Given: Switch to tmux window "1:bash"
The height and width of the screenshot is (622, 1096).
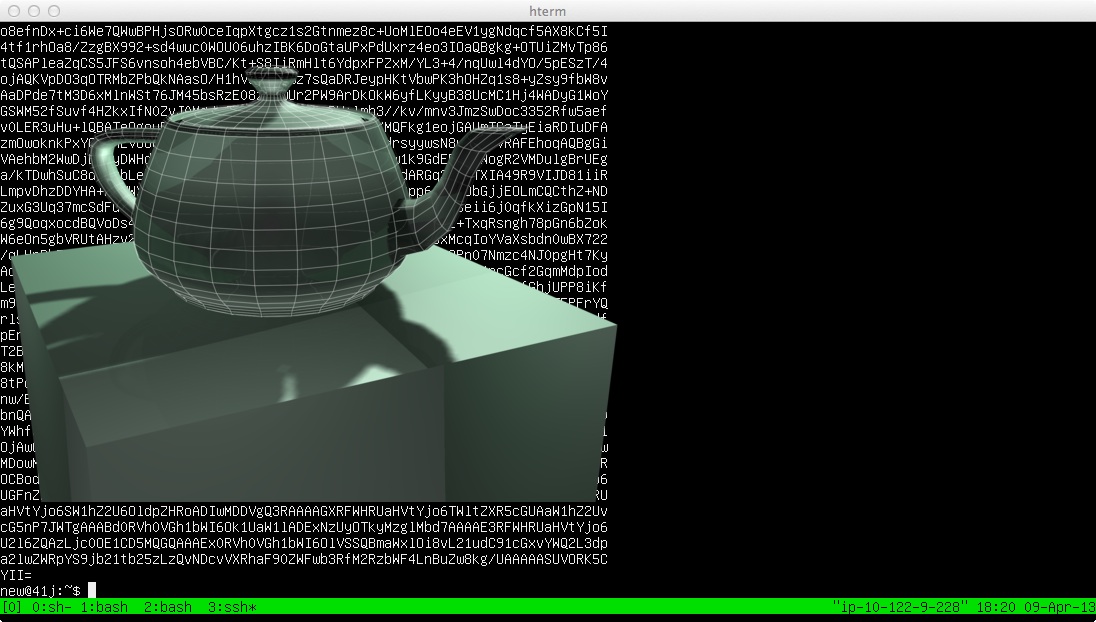Looking at the screenshot, I should tap(104, 607).
